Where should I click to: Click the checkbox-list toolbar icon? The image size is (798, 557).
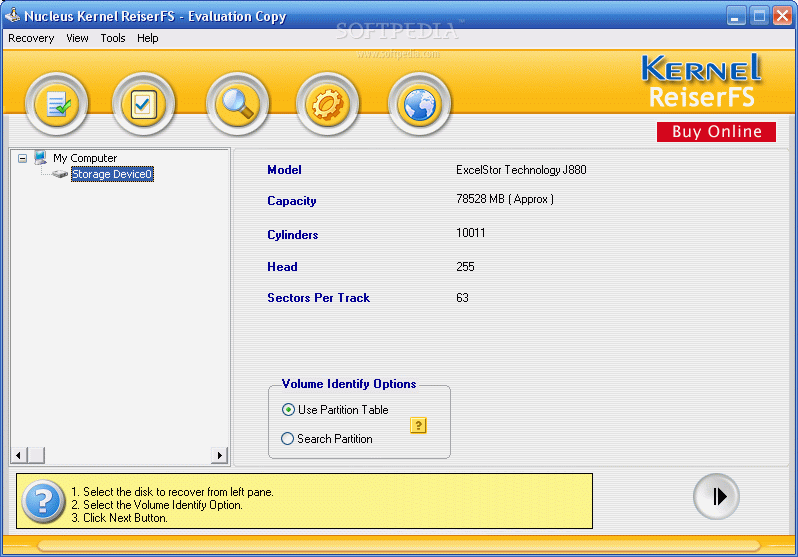click(144, 104)
